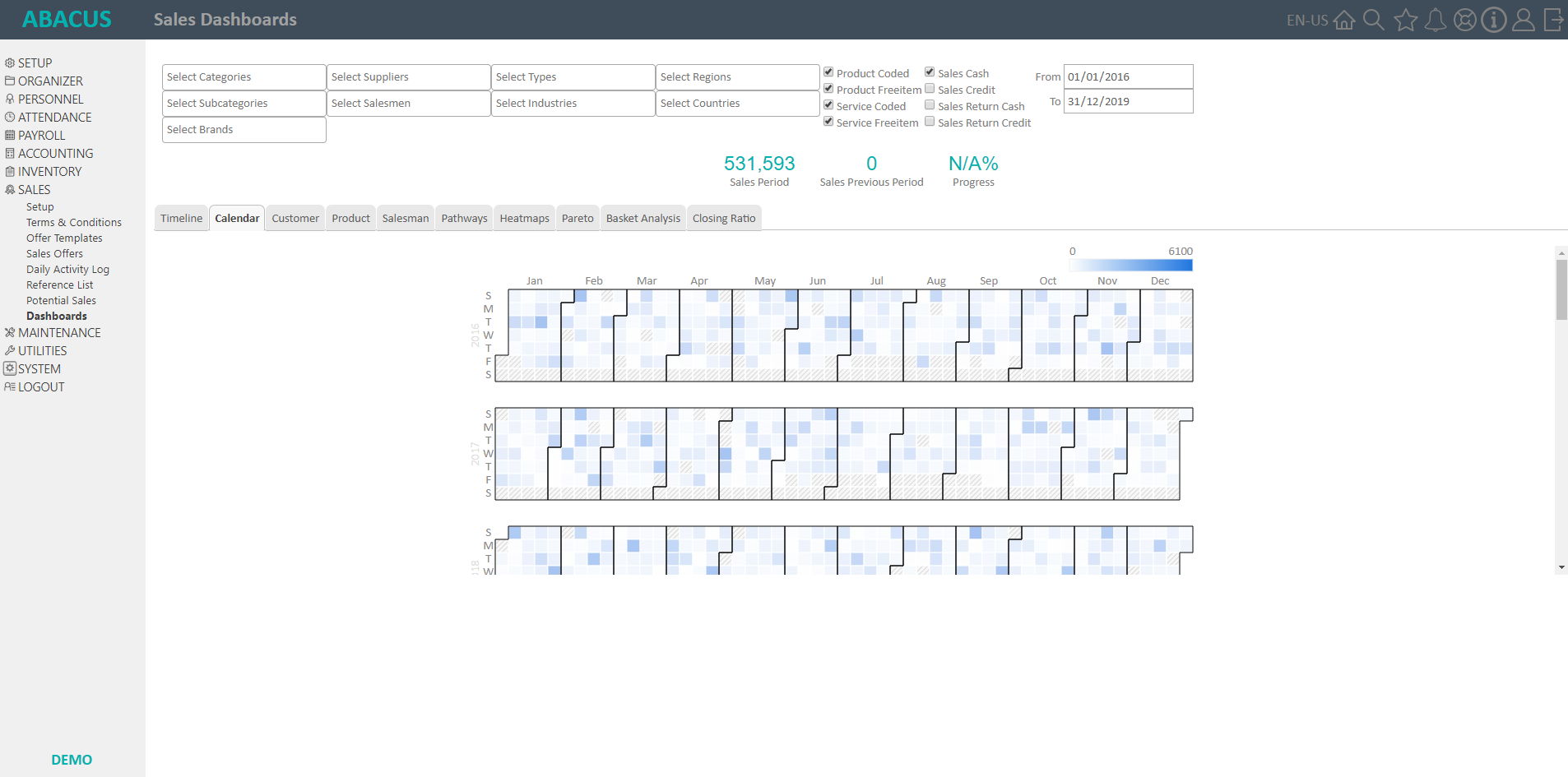This screenshot has width=1568, height=777.
Task: Open the Home icon in header
Action: pos(1344,20)
